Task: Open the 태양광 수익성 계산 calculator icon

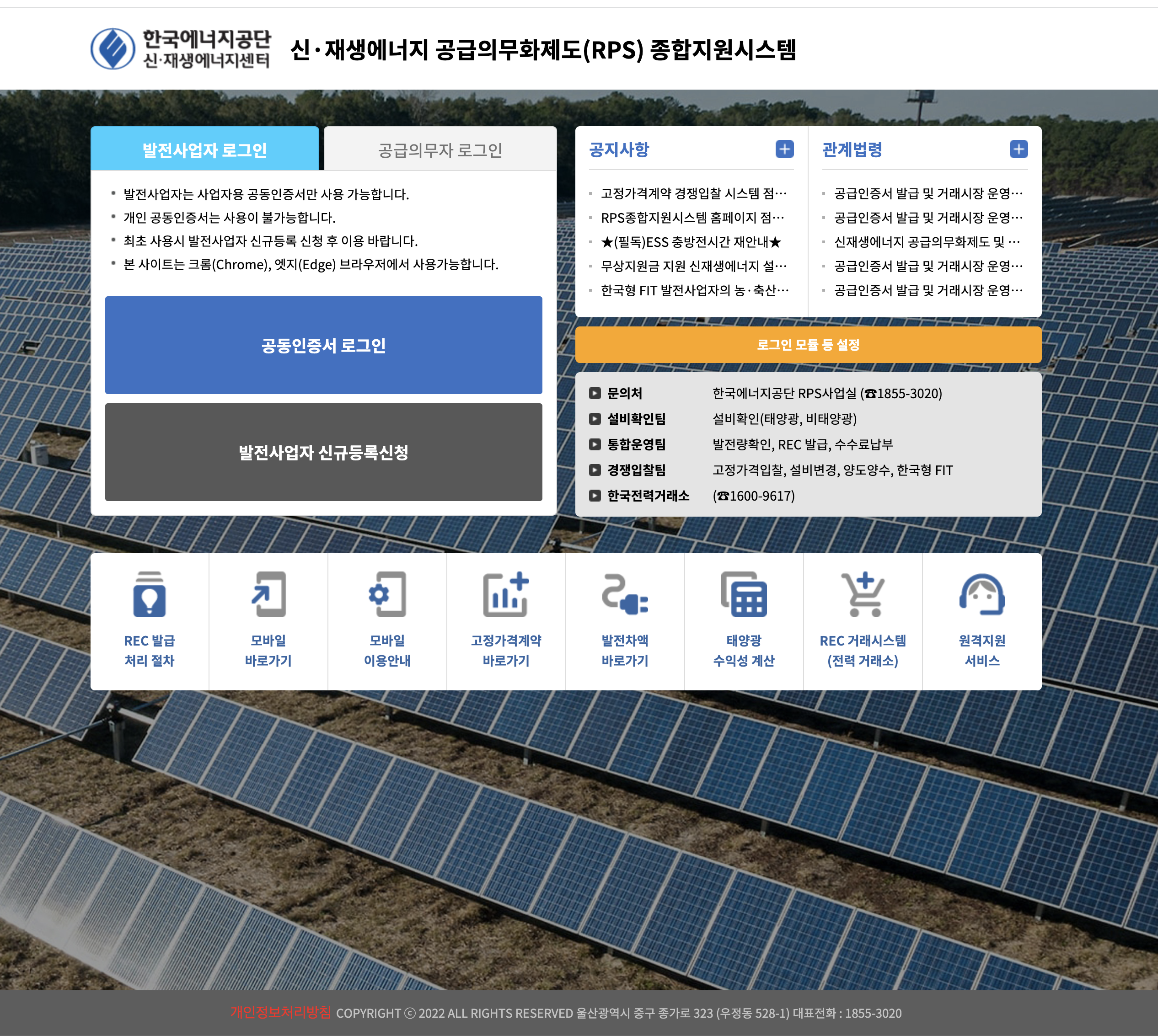Action: (x=744, y=595)
